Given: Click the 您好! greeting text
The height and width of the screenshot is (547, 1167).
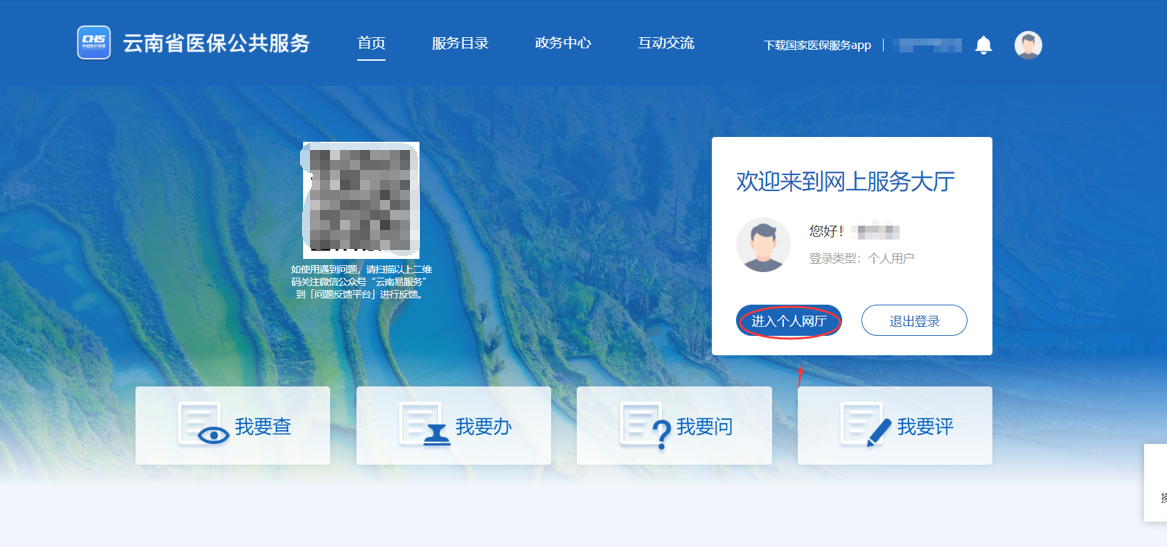Looking at the screenshot, I should pyautogui.click(x=827, y=231).
